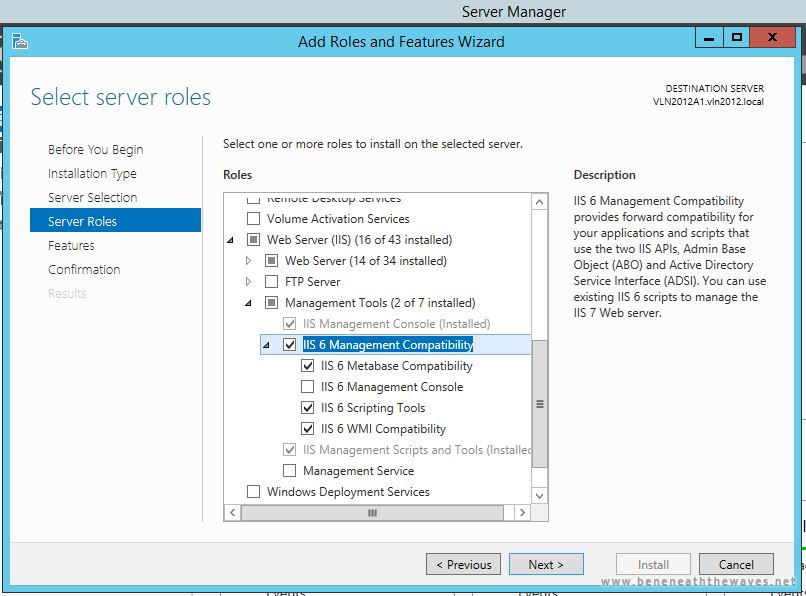Collapse the Web Server (IIS) tree node
Image resolution: width=806 pixels, height=596 pixels.
pos(230,240)
